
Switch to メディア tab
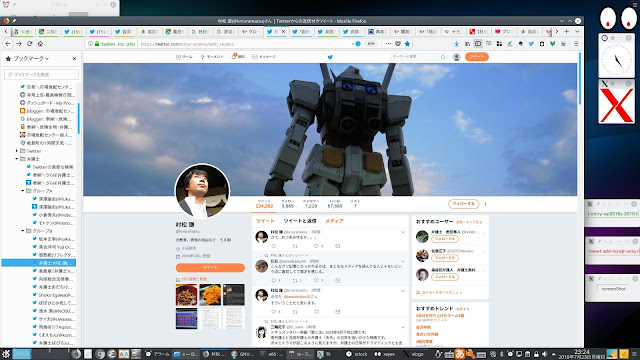coord(334,221)
